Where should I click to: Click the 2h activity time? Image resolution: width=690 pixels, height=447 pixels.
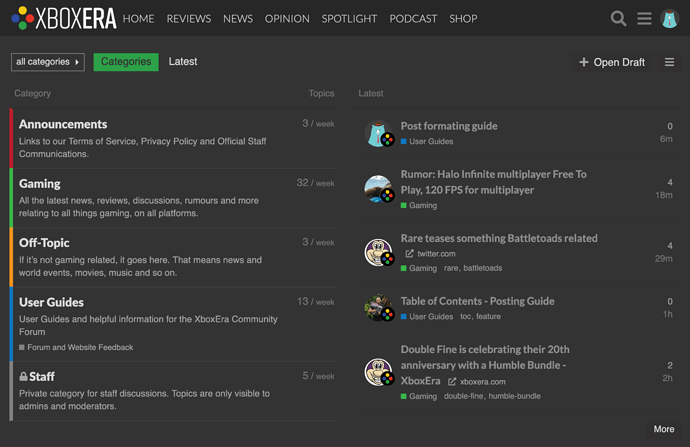(x=668, y=378)
